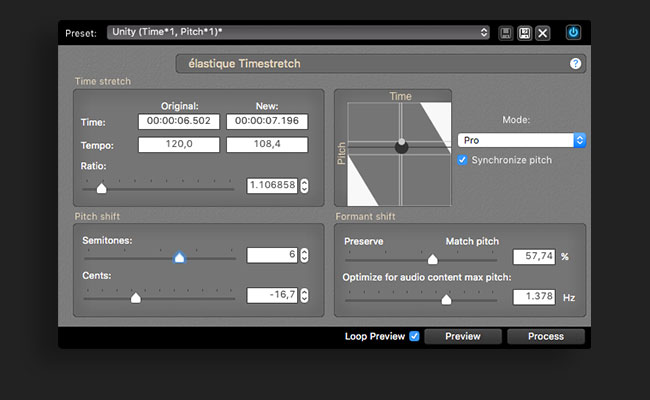Click the delete preset X icon
Screen dimensions: 650x400
(543, 33)
